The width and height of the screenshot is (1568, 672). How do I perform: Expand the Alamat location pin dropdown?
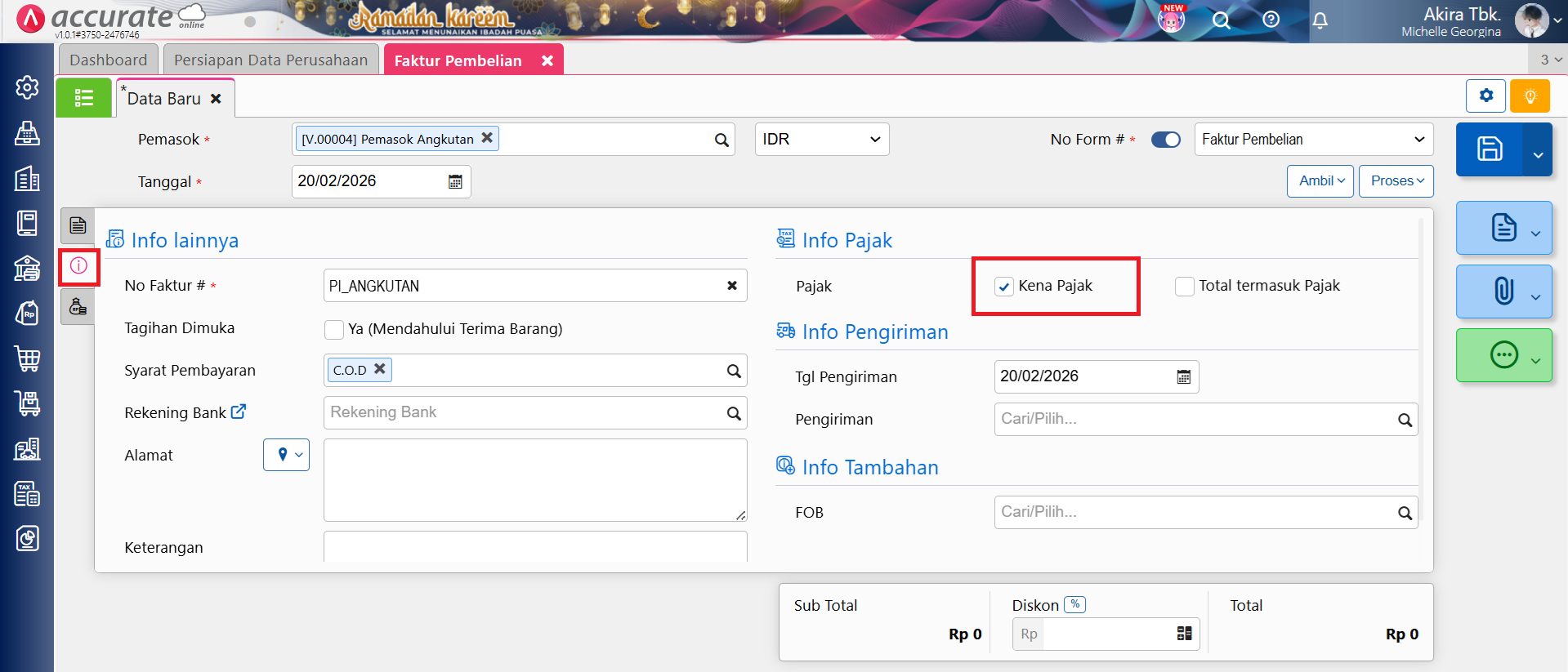coord(286,455)
